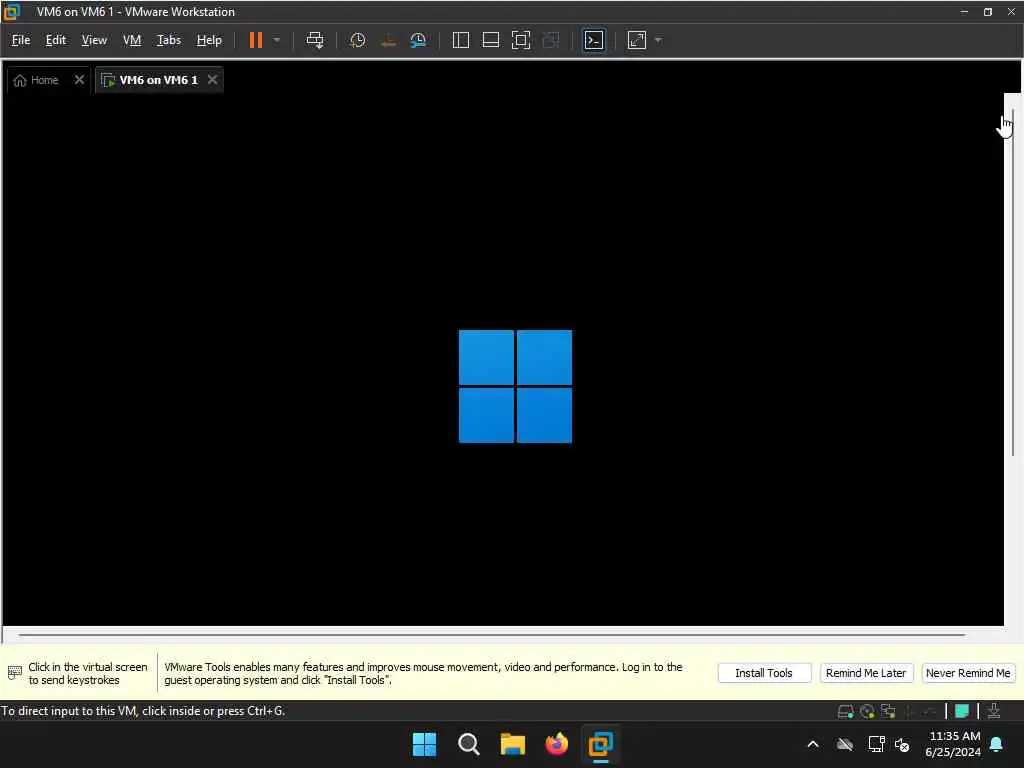
Task: Open the power options dropdown next to pause
Action: point(277,40)
